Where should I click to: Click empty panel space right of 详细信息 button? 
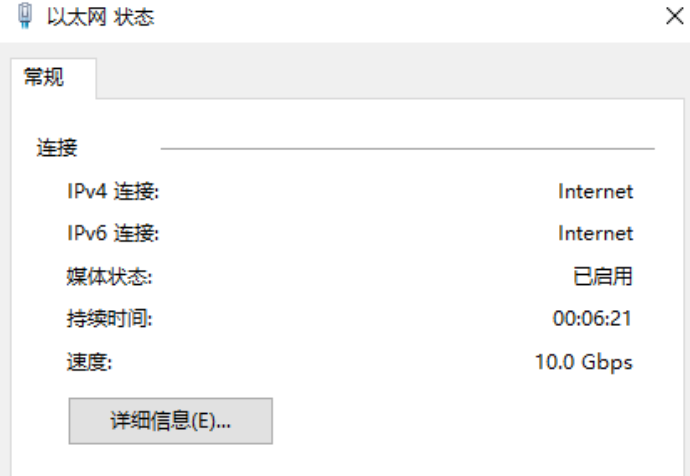(x=462, y=421)
